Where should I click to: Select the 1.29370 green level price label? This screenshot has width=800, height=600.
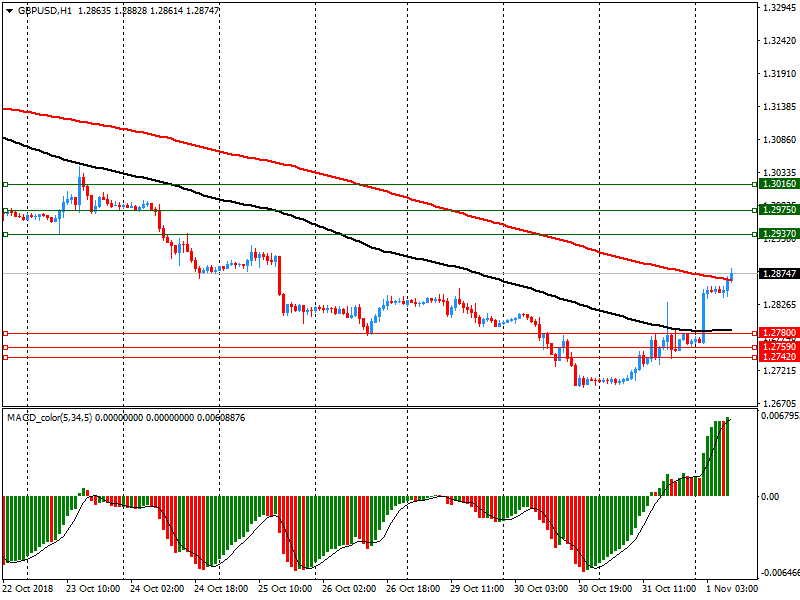click(x=779, y=234)
